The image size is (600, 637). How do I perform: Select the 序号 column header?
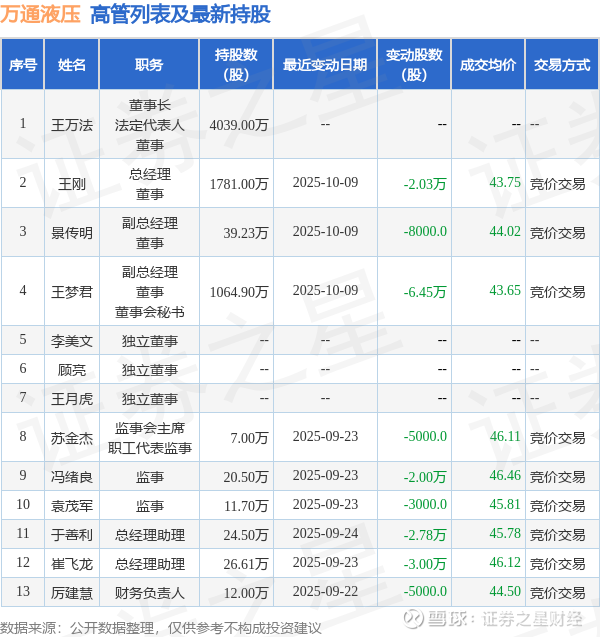(23, 65)
